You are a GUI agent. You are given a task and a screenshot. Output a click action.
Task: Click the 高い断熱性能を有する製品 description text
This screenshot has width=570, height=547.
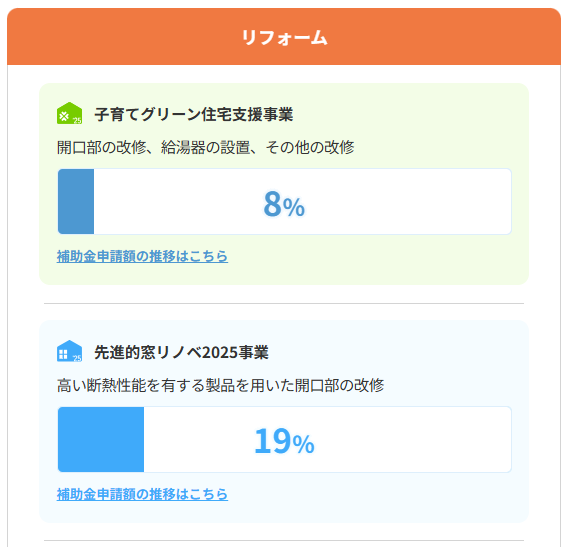click(221, 385)
